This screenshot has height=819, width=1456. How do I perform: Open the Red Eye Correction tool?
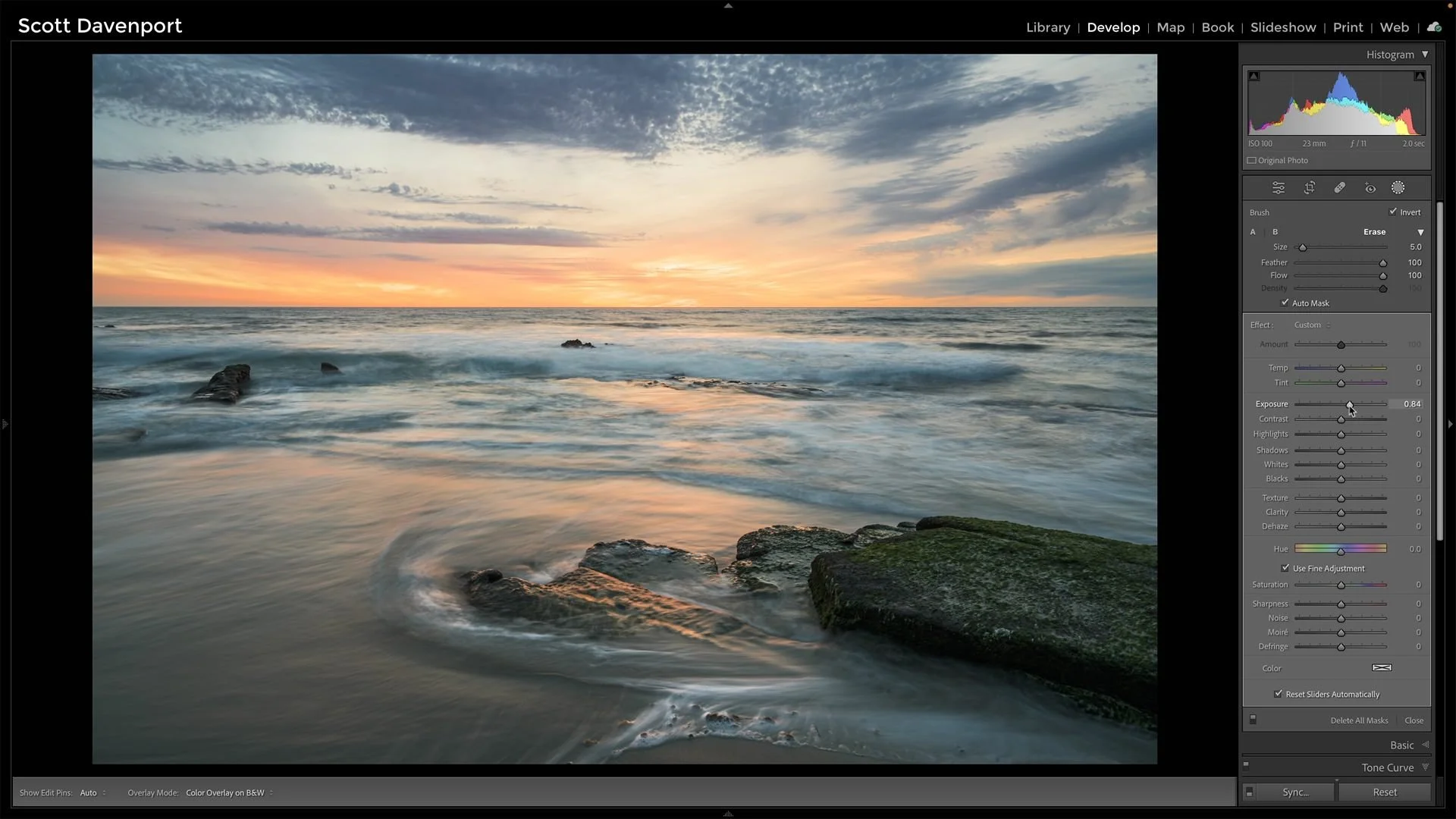(x=1370, y=187)
